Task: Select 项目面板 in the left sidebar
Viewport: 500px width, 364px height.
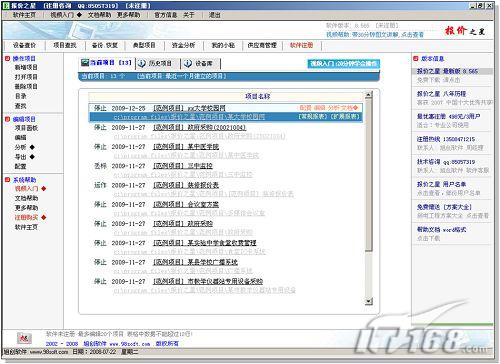Action: click(x=26, y=128)
